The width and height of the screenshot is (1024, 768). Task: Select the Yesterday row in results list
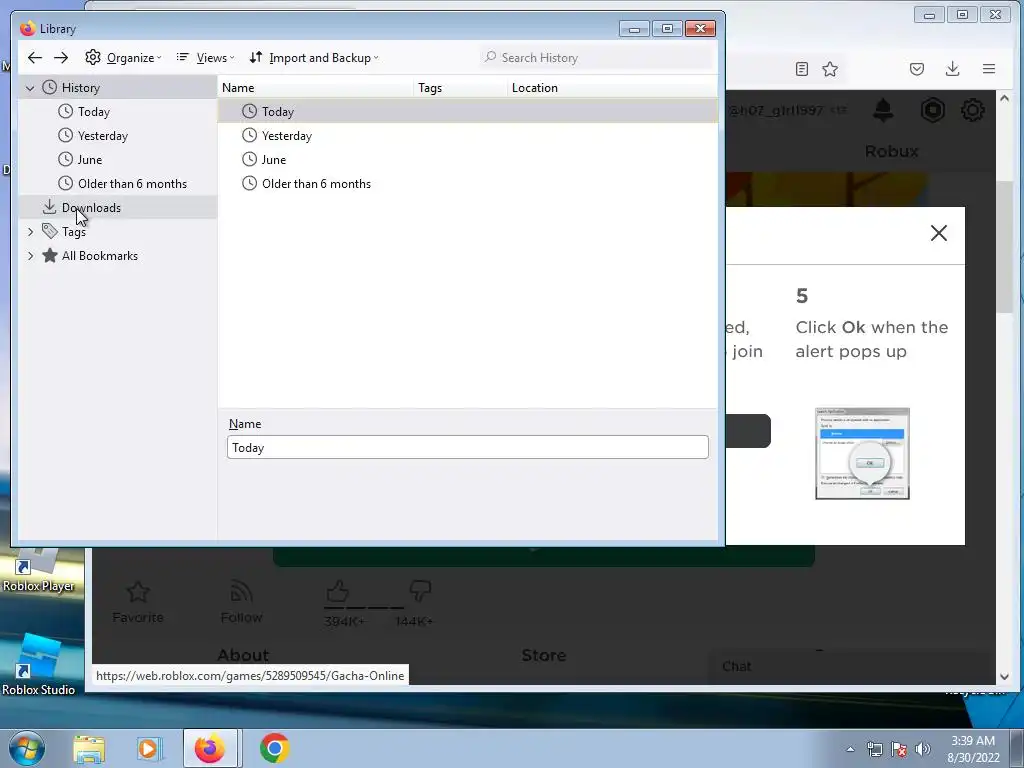coord(468,136)
